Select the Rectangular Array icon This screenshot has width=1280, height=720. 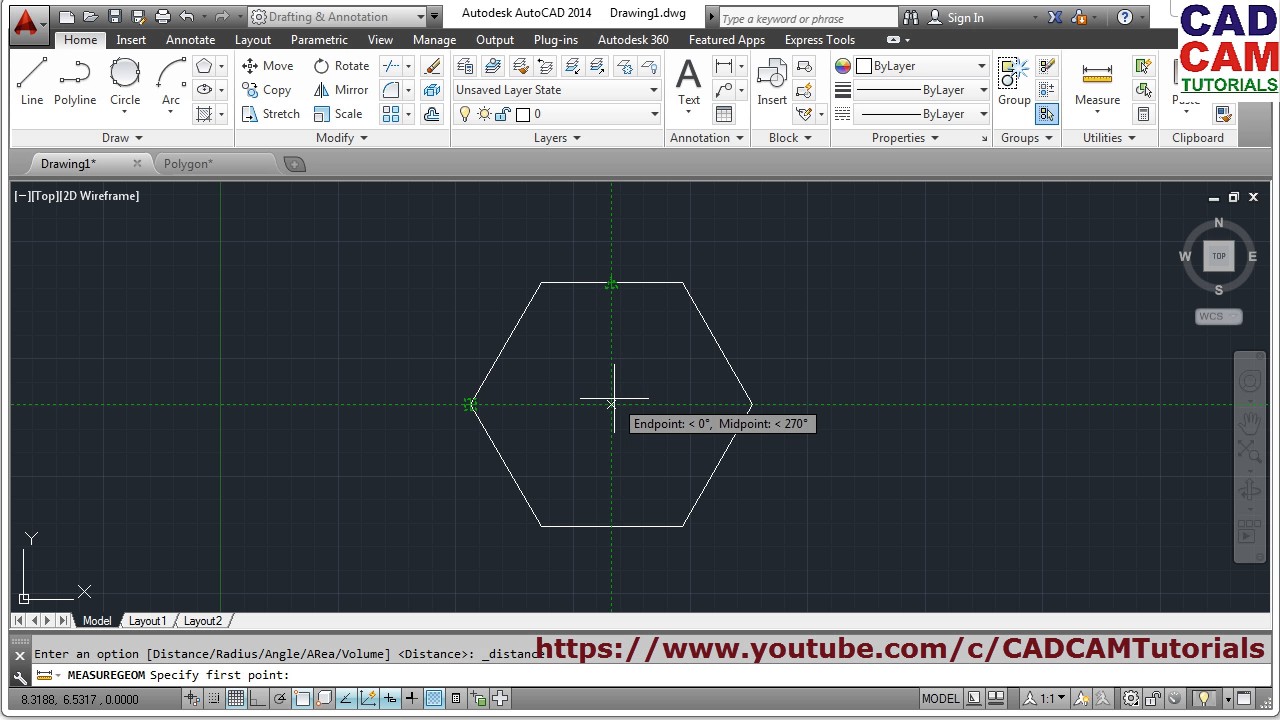(391, 114)
